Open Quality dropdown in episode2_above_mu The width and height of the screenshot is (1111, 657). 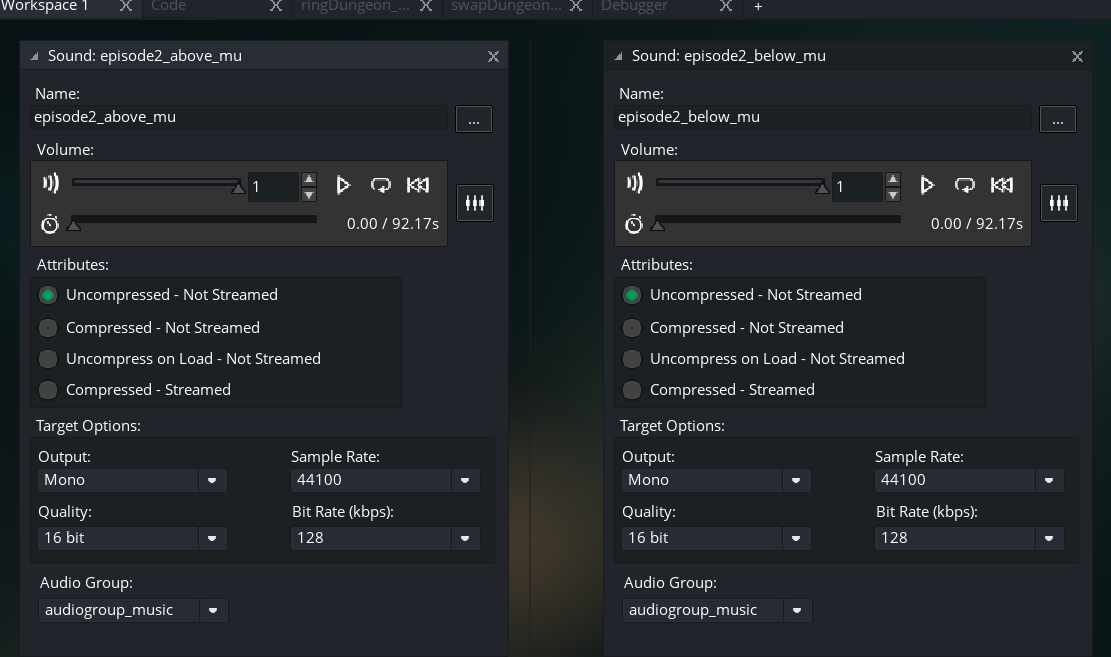[212, 539]
